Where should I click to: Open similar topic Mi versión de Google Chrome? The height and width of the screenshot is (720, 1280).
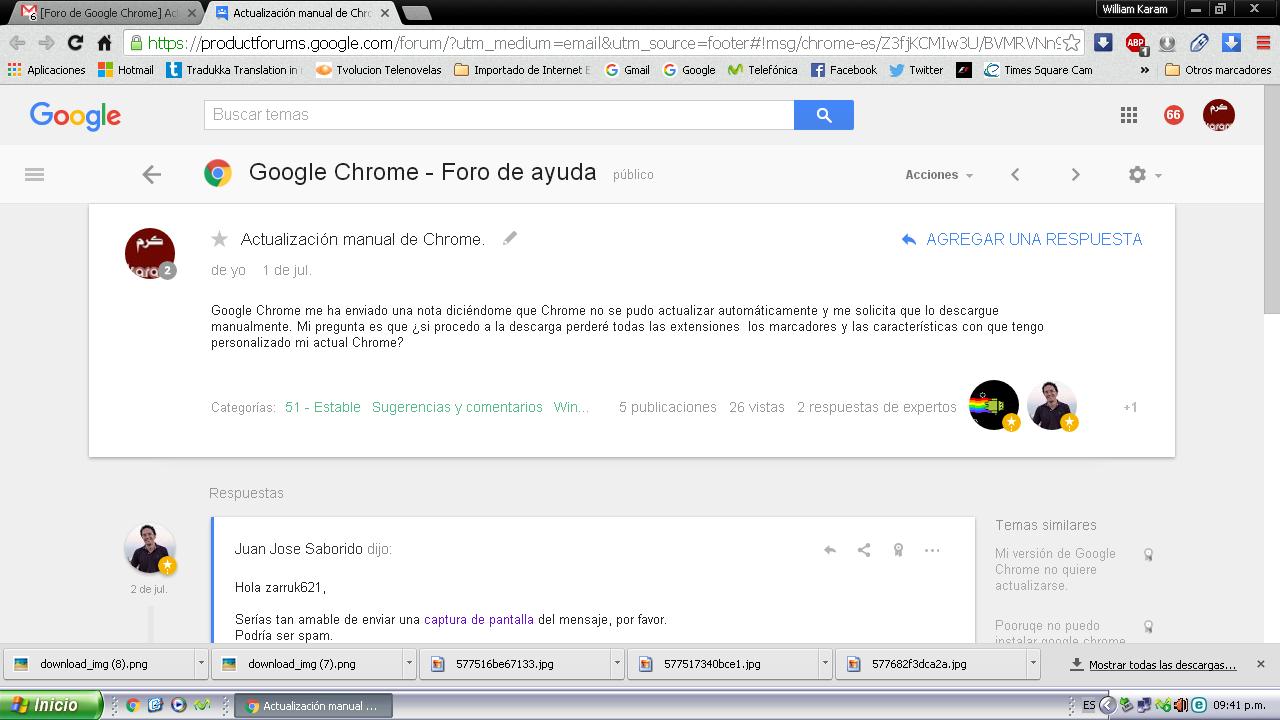point(1055,569)
